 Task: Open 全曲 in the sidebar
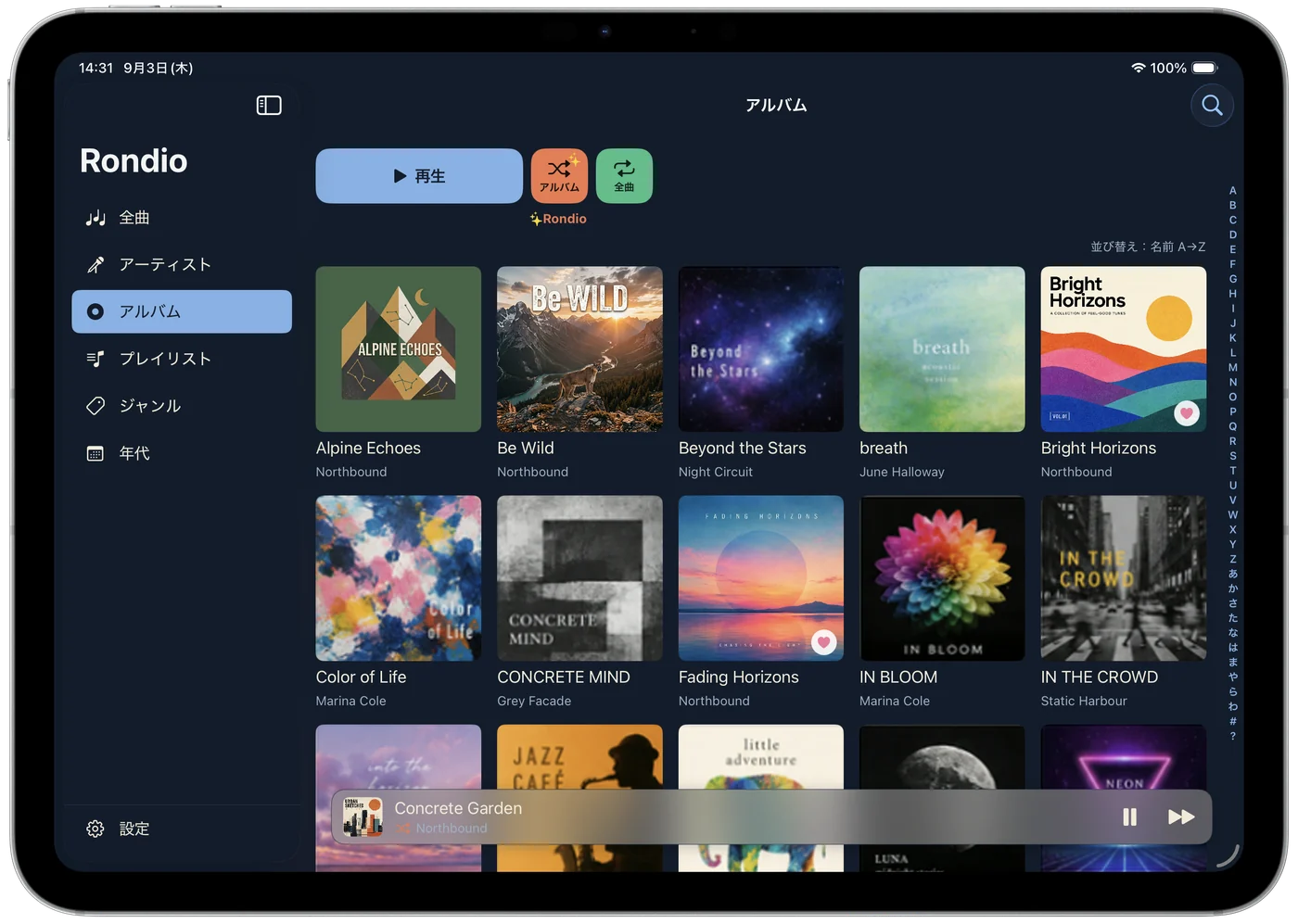click(182, 218)
